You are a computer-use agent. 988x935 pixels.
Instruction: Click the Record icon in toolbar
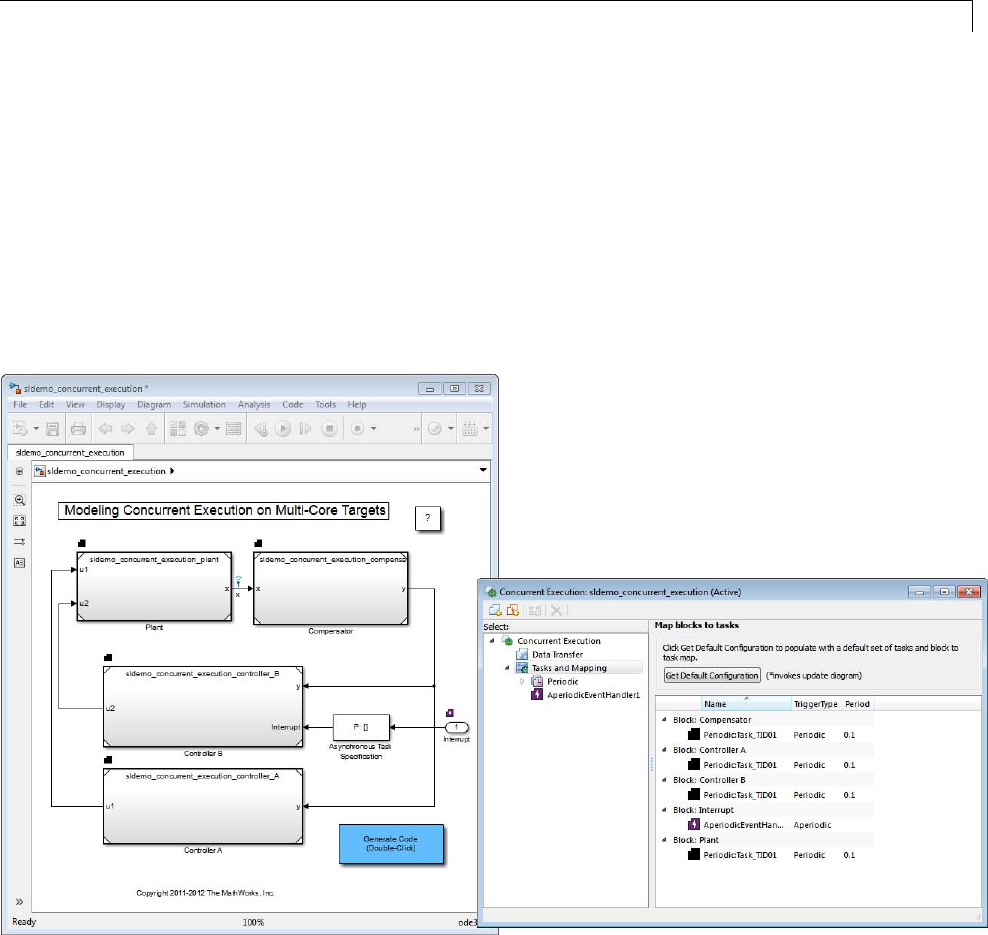pos(357,429)
